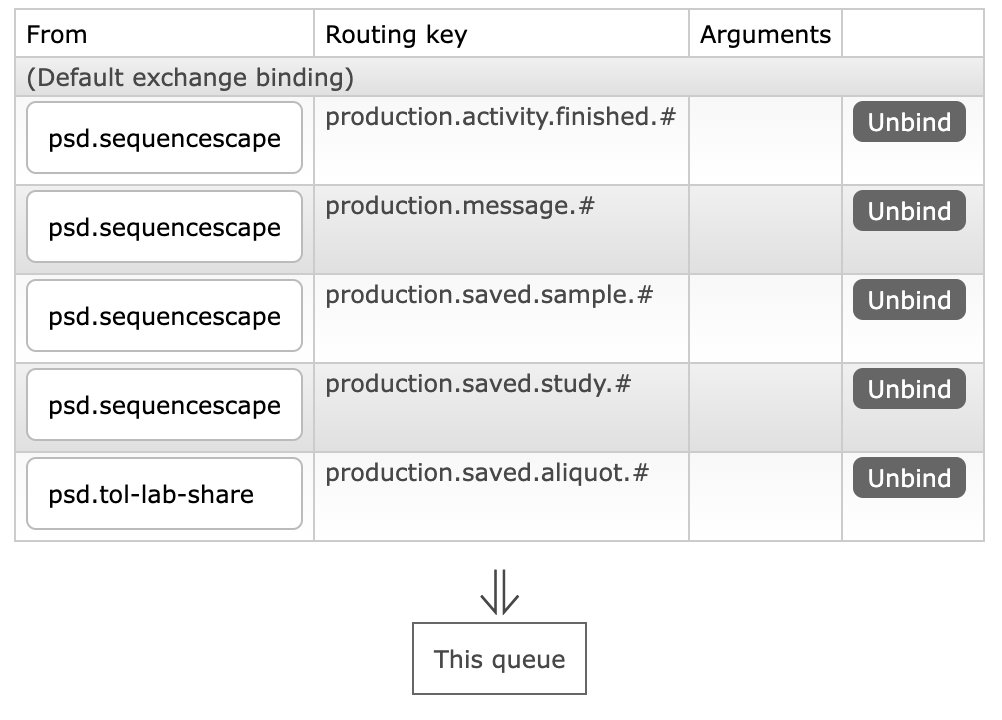The image size is (1002, 720).
Task: Click the Default exchange binding row
Action: (x=190, y=77)
